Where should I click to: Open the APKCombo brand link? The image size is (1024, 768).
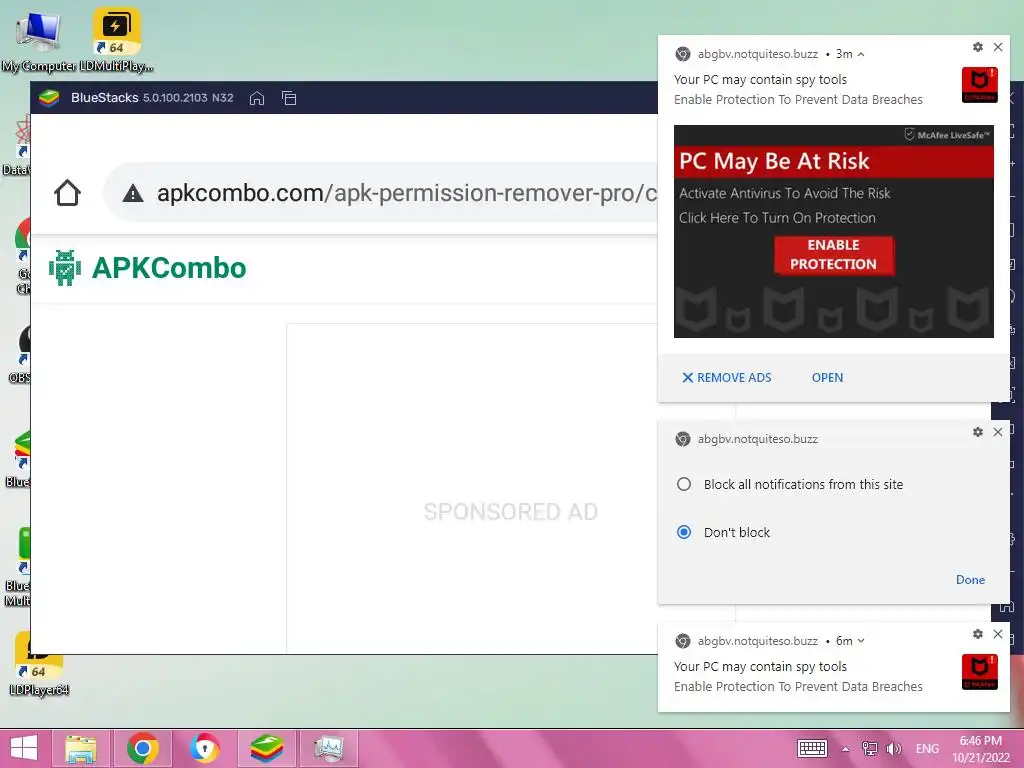(168, 268)
